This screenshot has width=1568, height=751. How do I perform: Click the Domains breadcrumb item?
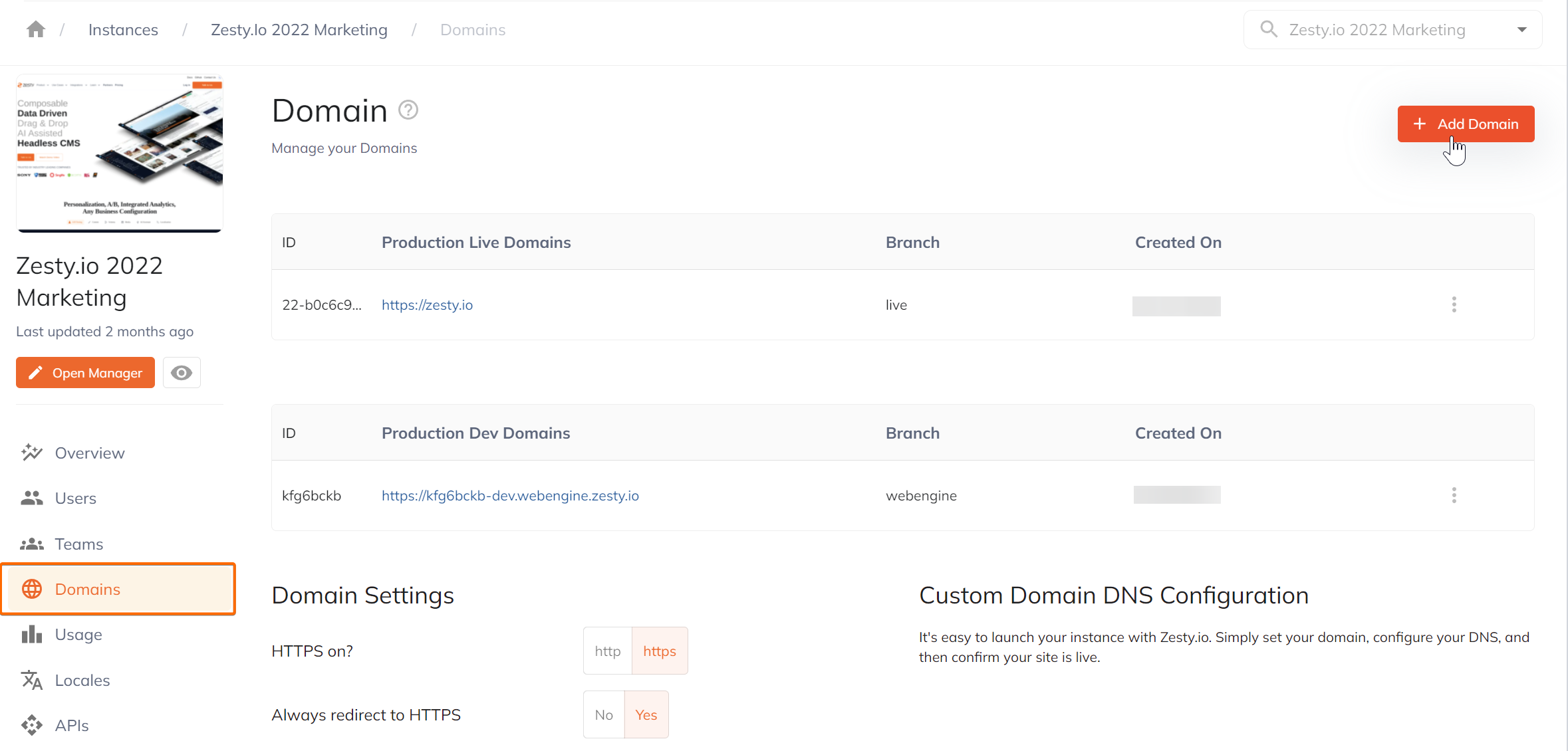473,30
